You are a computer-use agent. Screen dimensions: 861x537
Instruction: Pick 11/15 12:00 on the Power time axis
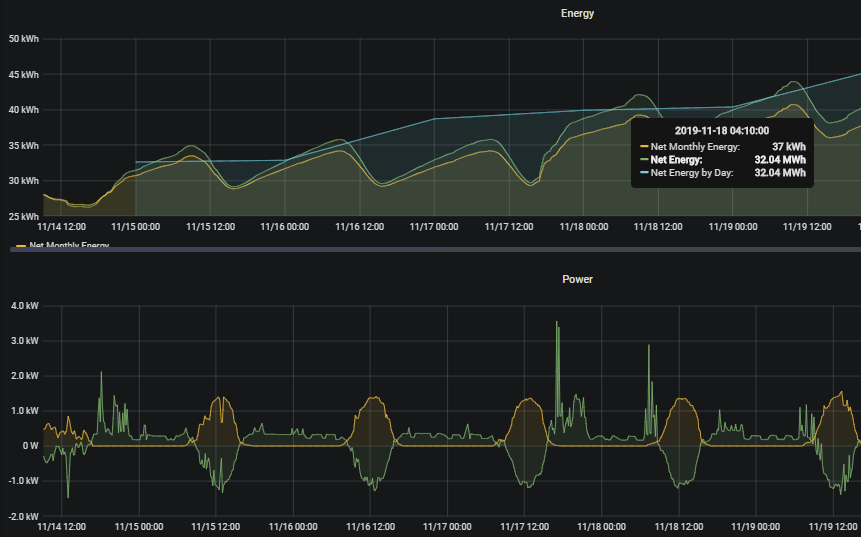coord(213,526)
